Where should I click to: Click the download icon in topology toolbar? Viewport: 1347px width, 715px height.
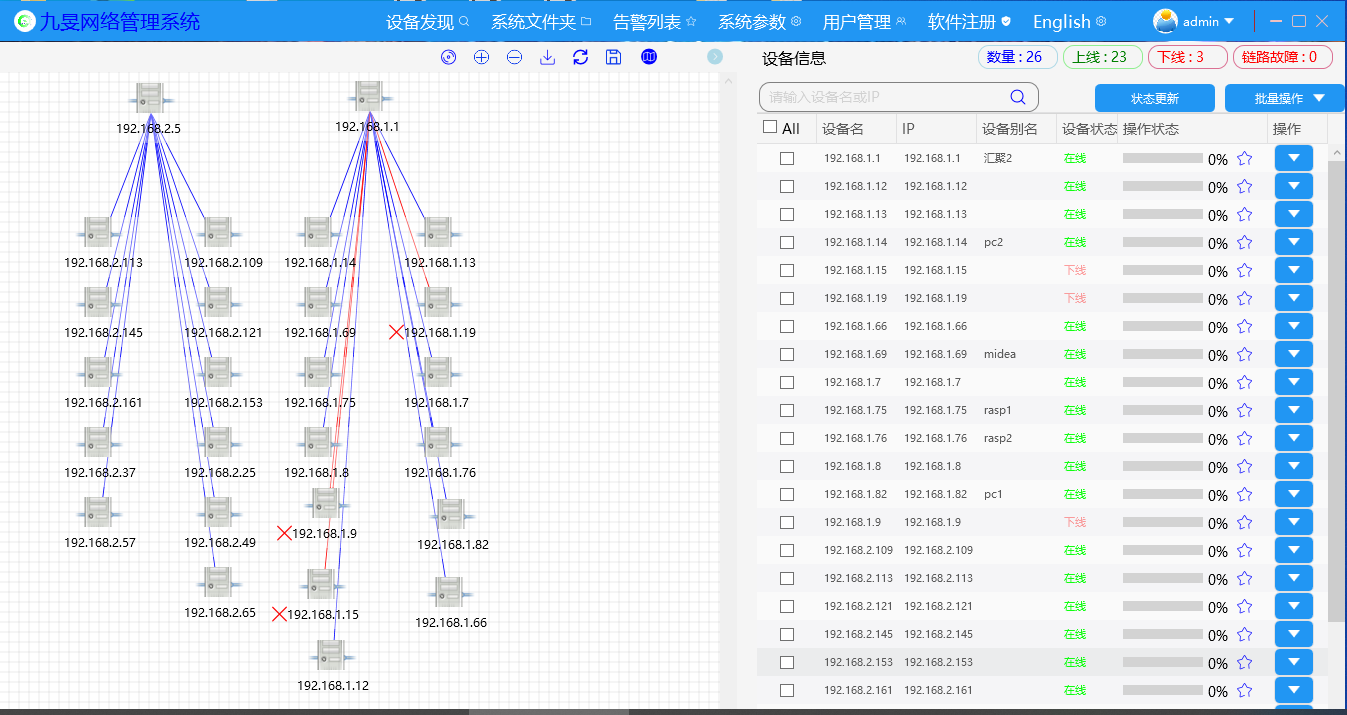(547, 57)
